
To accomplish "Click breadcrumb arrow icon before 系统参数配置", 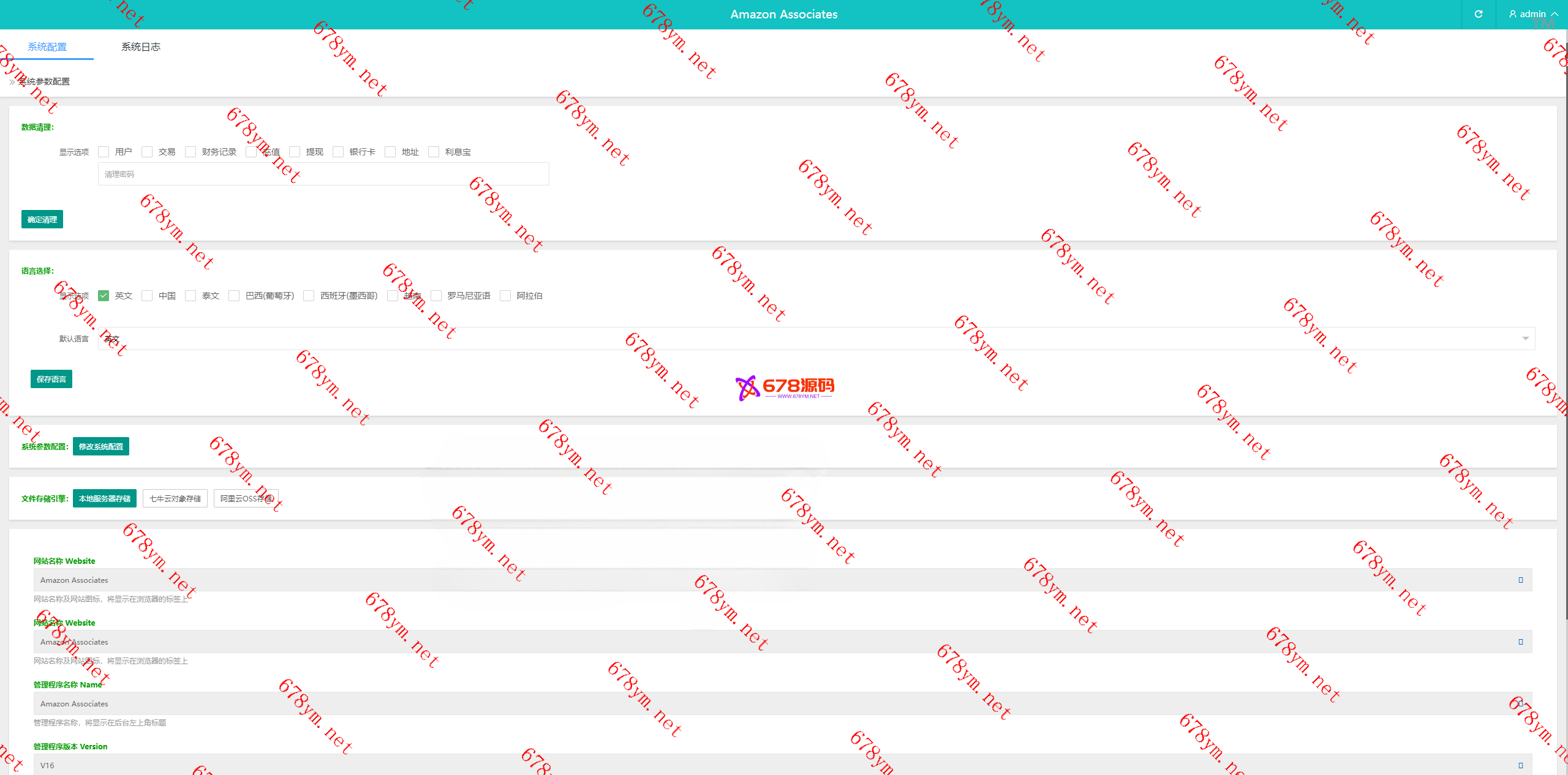I will 12,81.
